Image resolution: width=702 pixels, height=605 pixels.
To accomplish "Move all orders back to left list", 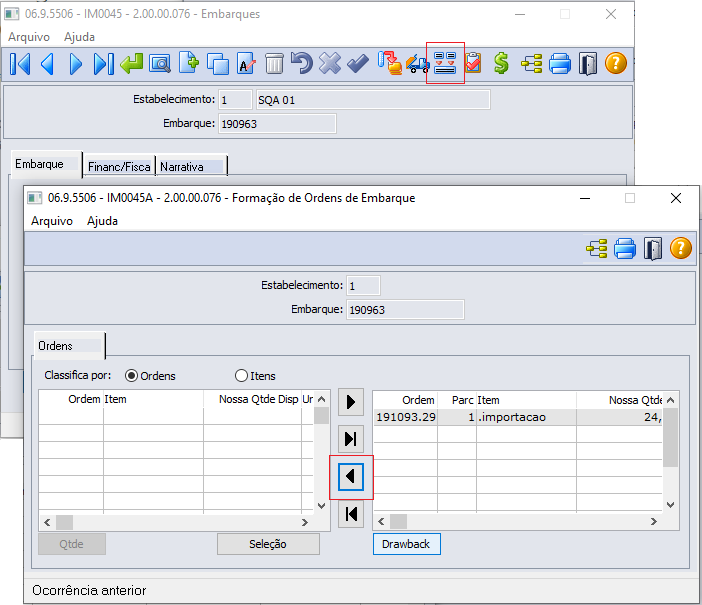I will click(351, 514).
